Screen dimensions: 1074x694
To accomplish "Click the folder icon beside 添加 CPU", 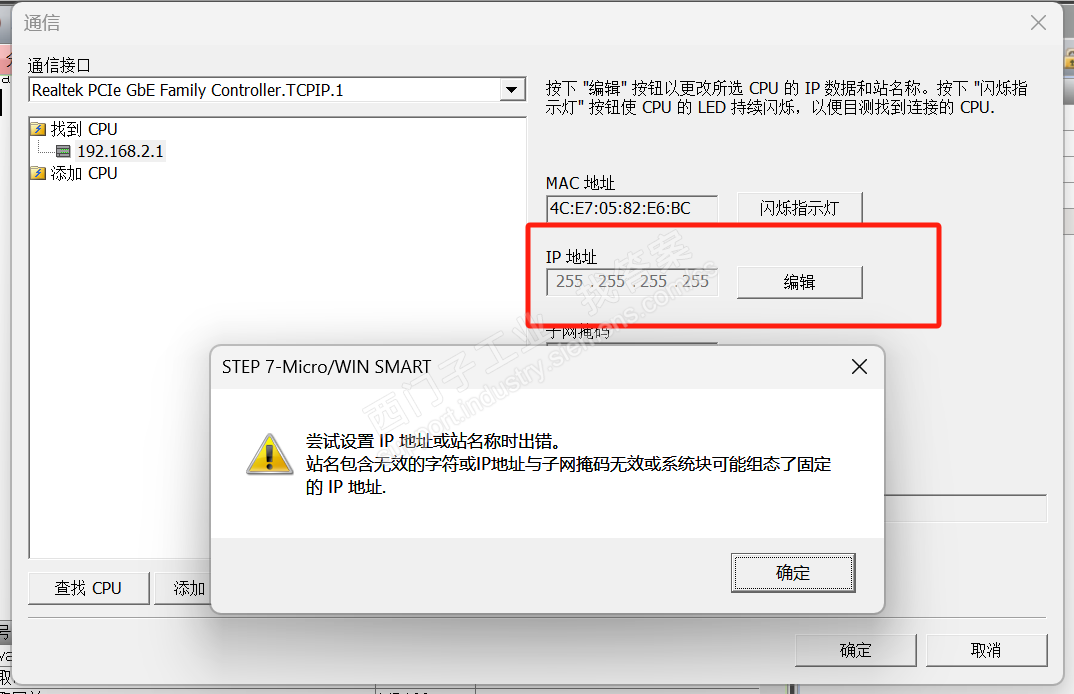I will [x=38, y=173].
